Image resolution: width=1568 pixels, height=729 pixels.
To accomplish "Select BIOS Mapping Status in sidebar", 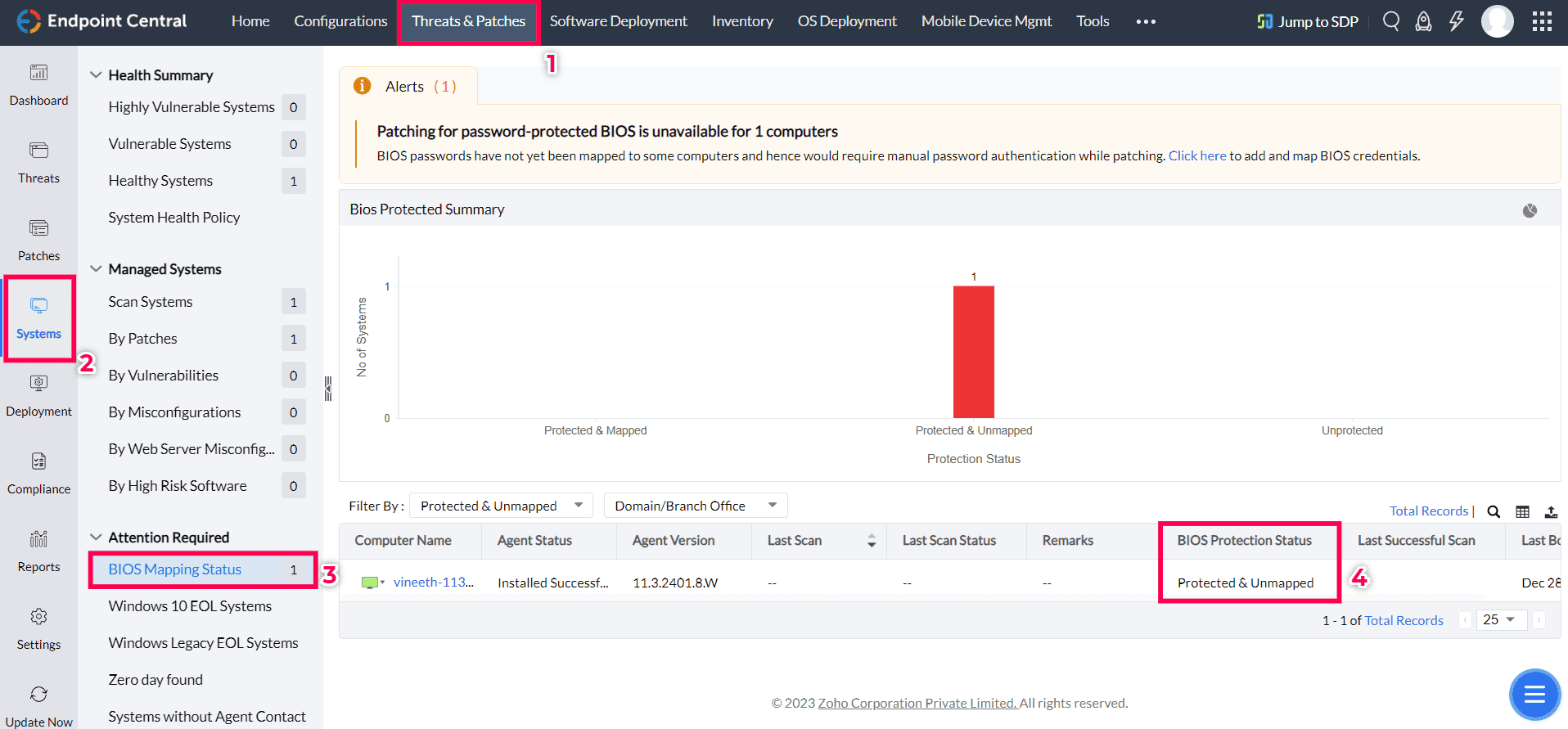I will pyautogui.click(x=201, y=569).
